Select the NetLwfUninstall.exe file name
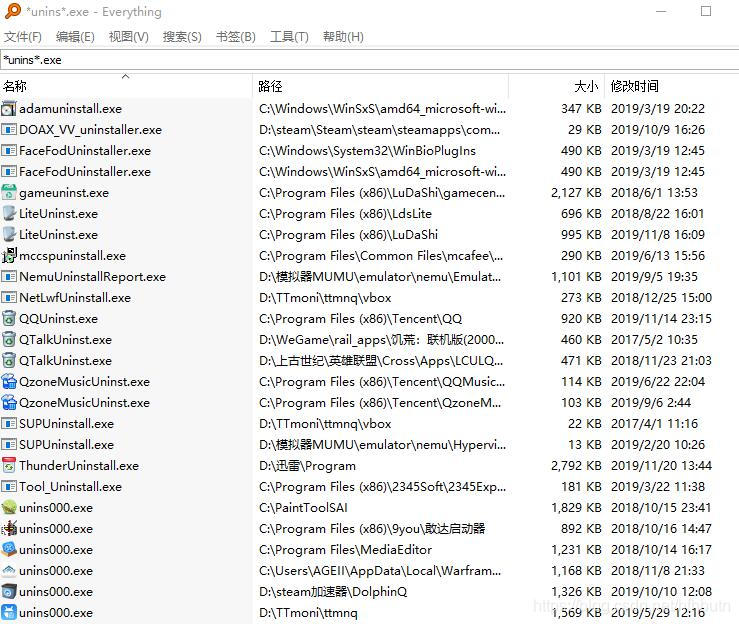Viewport: 739px width, 624px height. pos(75,297)
